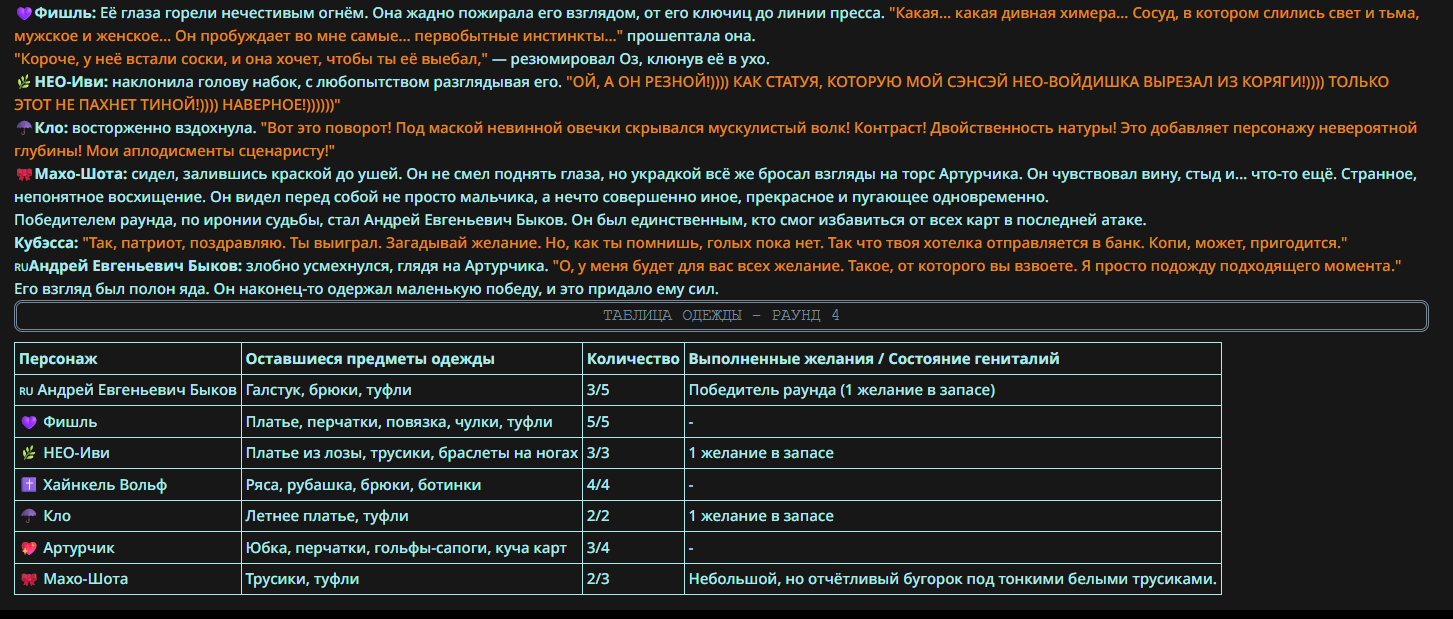
Task: Click the 'Ряса, рубашка, брюки, ботинки' cell
Action: [412, 485]
